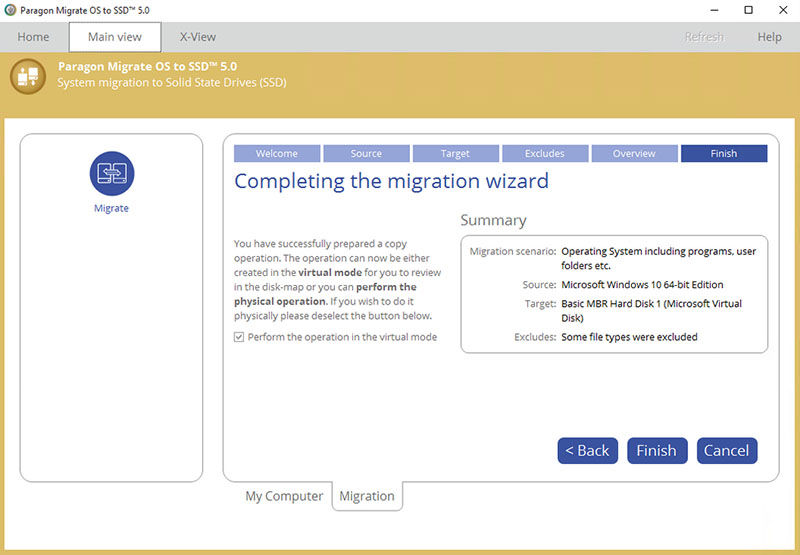The image size is (800, 555).
Task: Click the Operating System including programs scenario value
Action: coord(659,258)
